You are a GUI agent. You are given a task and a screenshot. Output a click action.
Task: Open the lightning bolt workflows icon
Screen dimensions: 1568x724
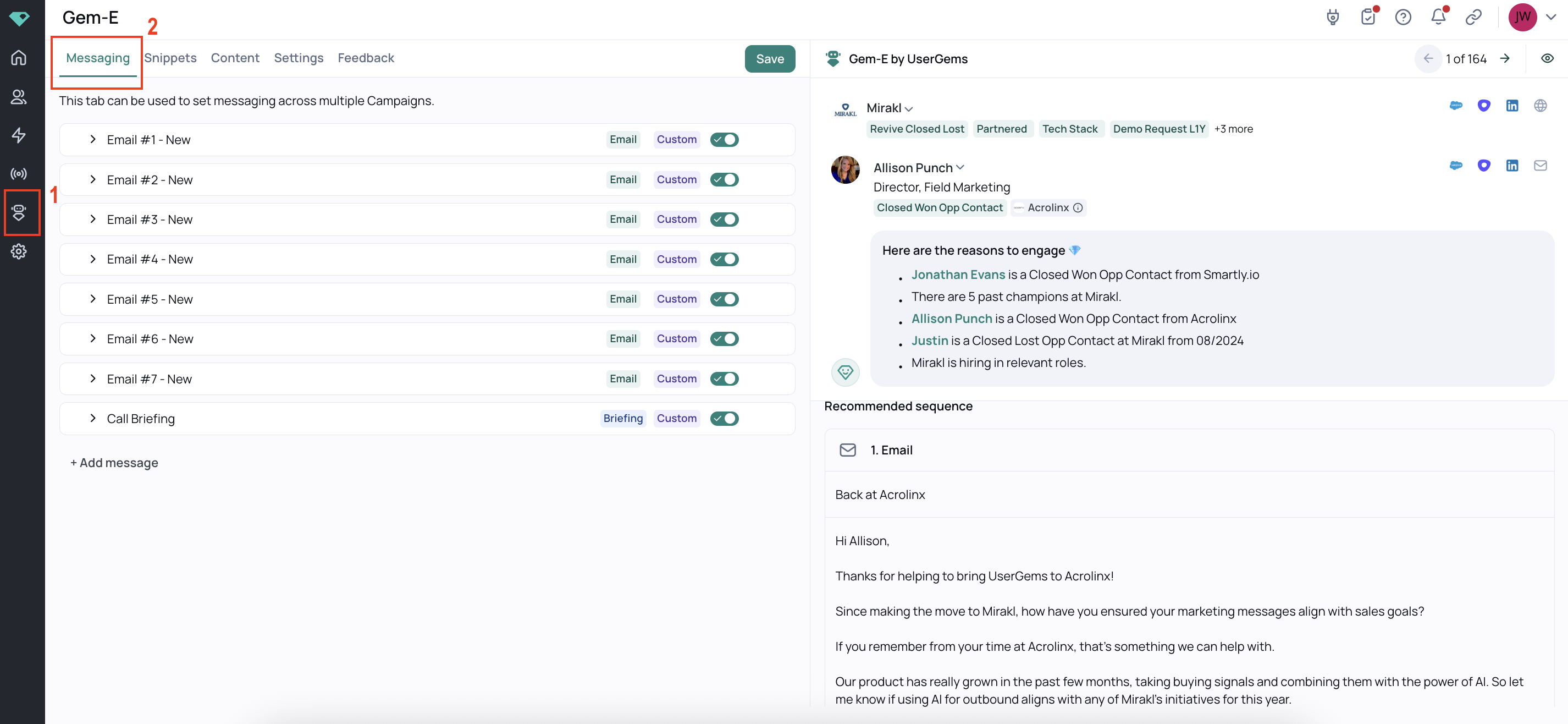pyautogui.click(x=19, y=135)
